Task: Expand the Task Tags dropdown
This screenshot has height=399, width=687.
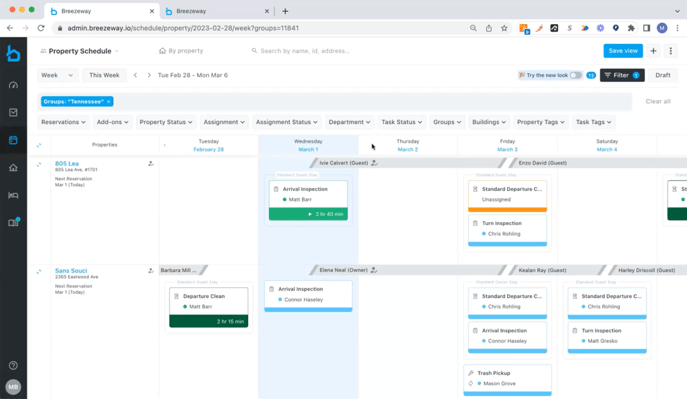Action: tap(594, 122)
